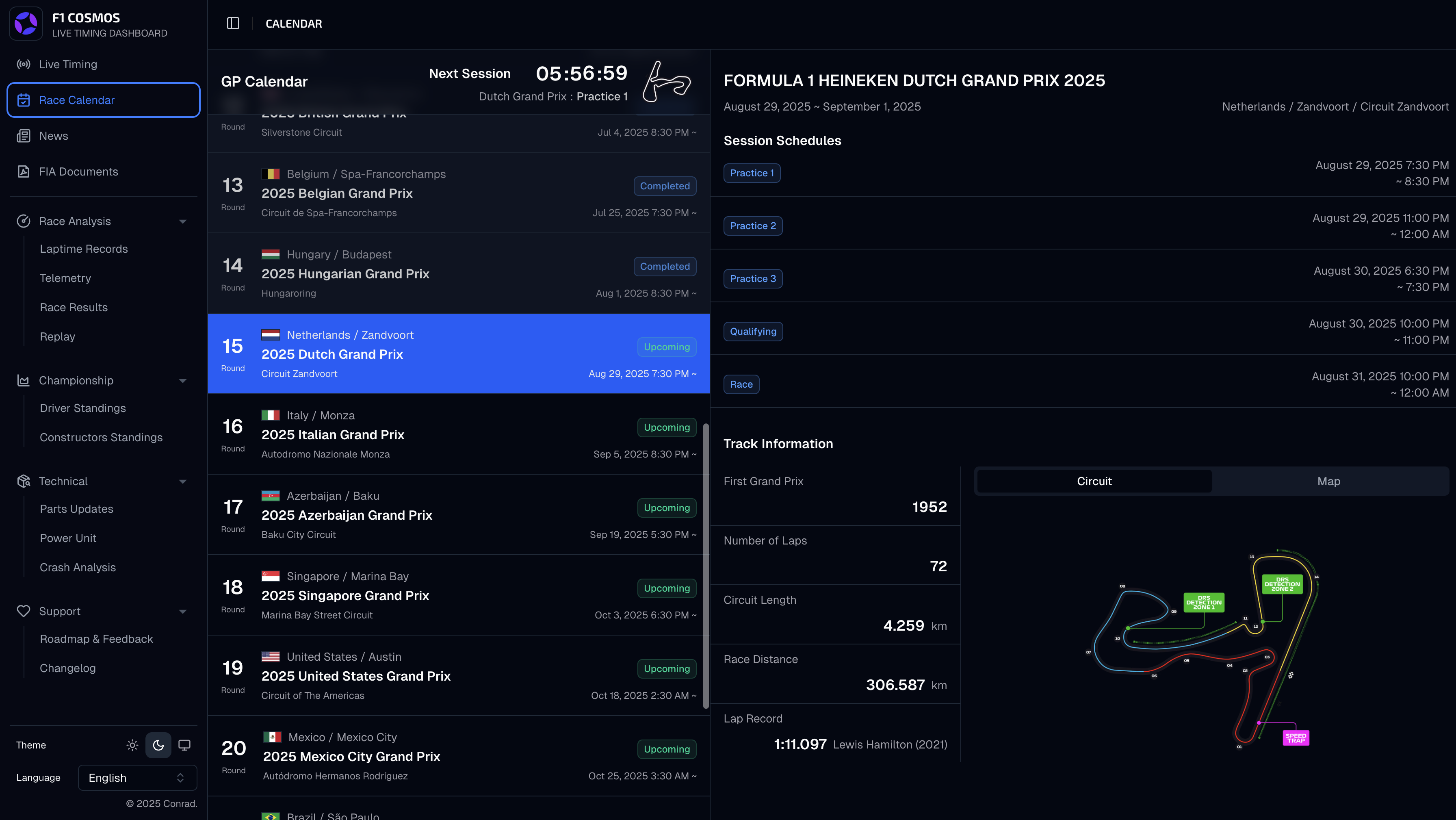Open Crash Analysis page
This screenshot has height=820, width=1456.
[x=78, y=568]
